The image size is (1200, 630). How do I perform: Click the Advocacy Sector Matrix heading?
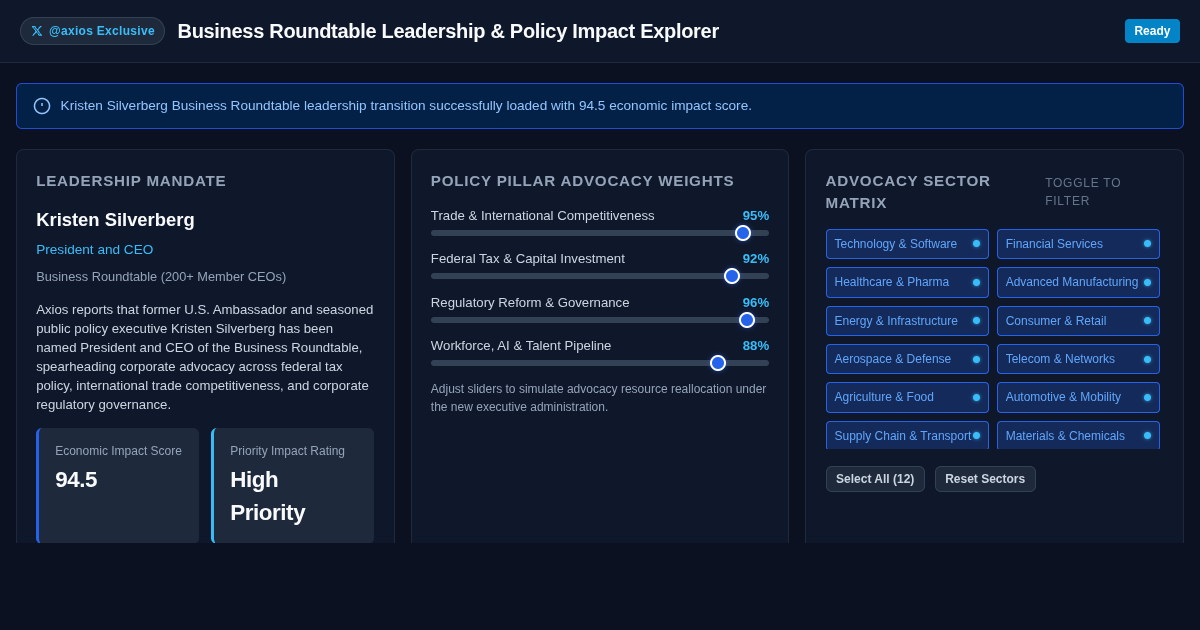[x=908, y=192]
